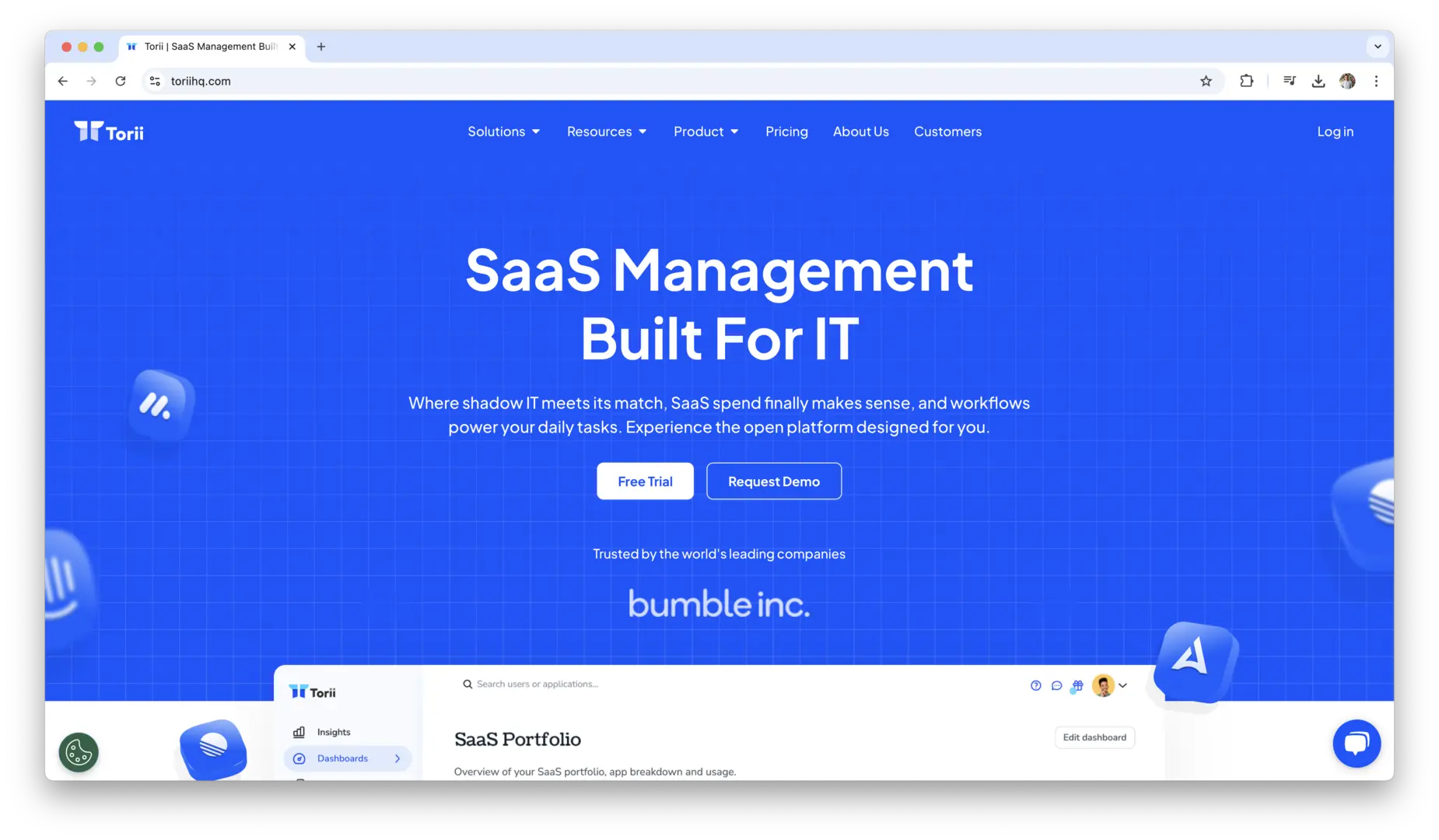Expand the Resources dropdown menu

[606, 131]
